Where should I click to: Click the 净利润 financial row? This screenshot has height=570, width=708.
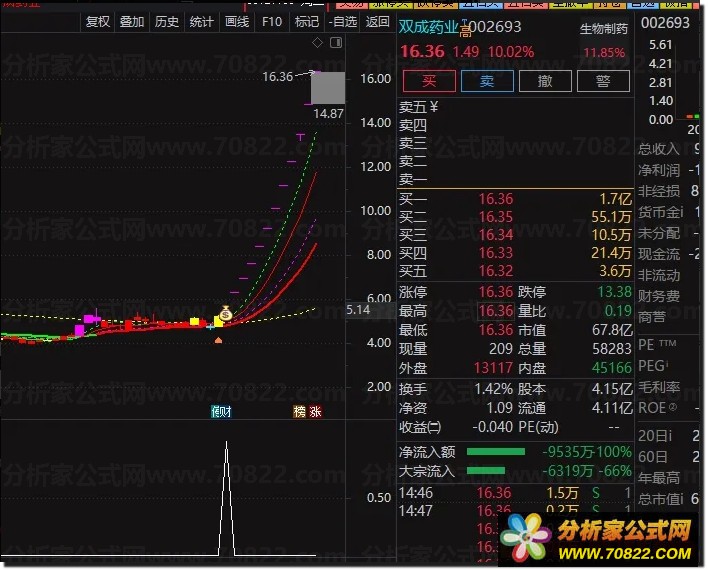668,170
